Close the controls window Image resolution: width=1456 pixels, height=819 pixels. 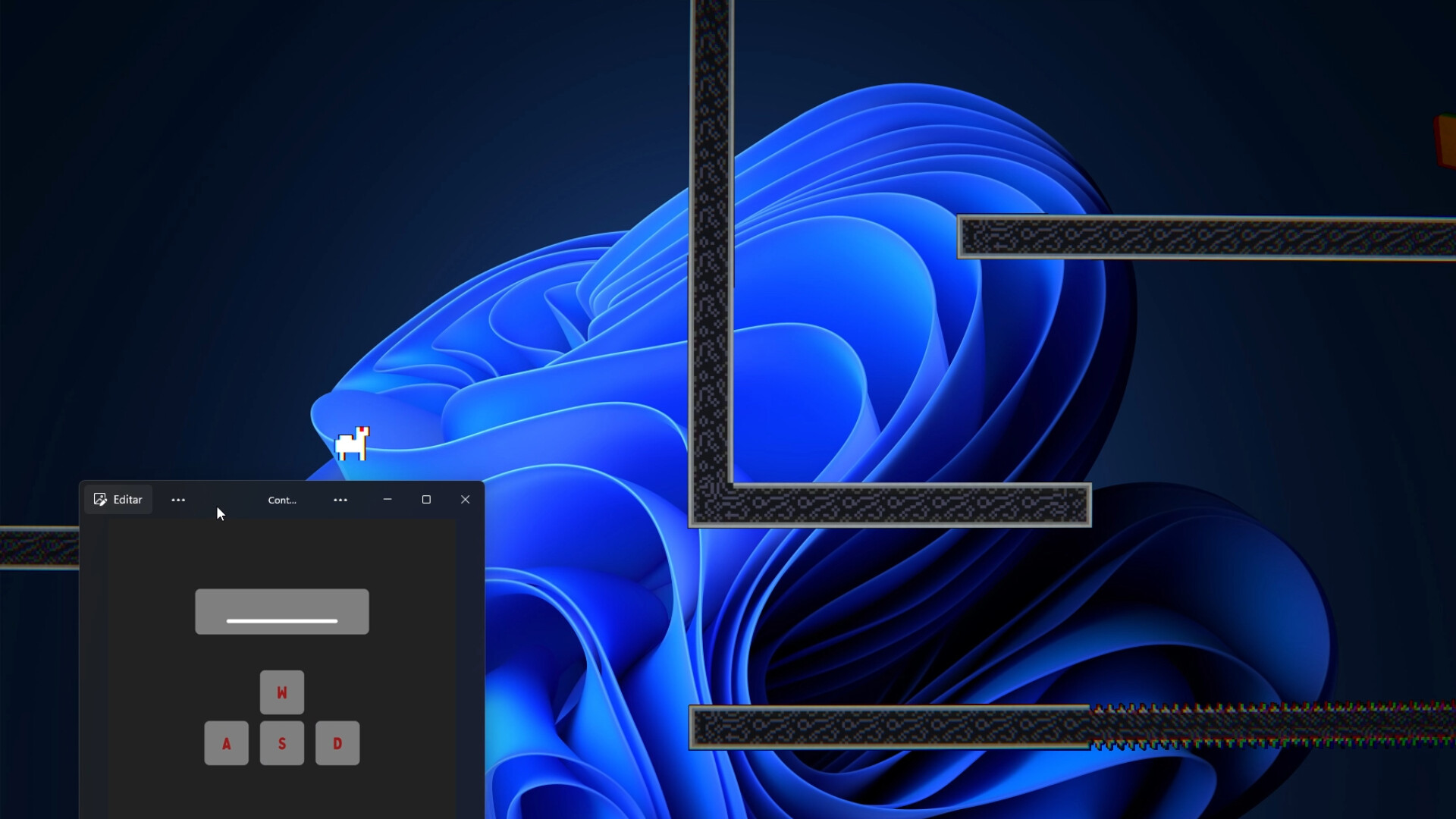click(466, 500)
